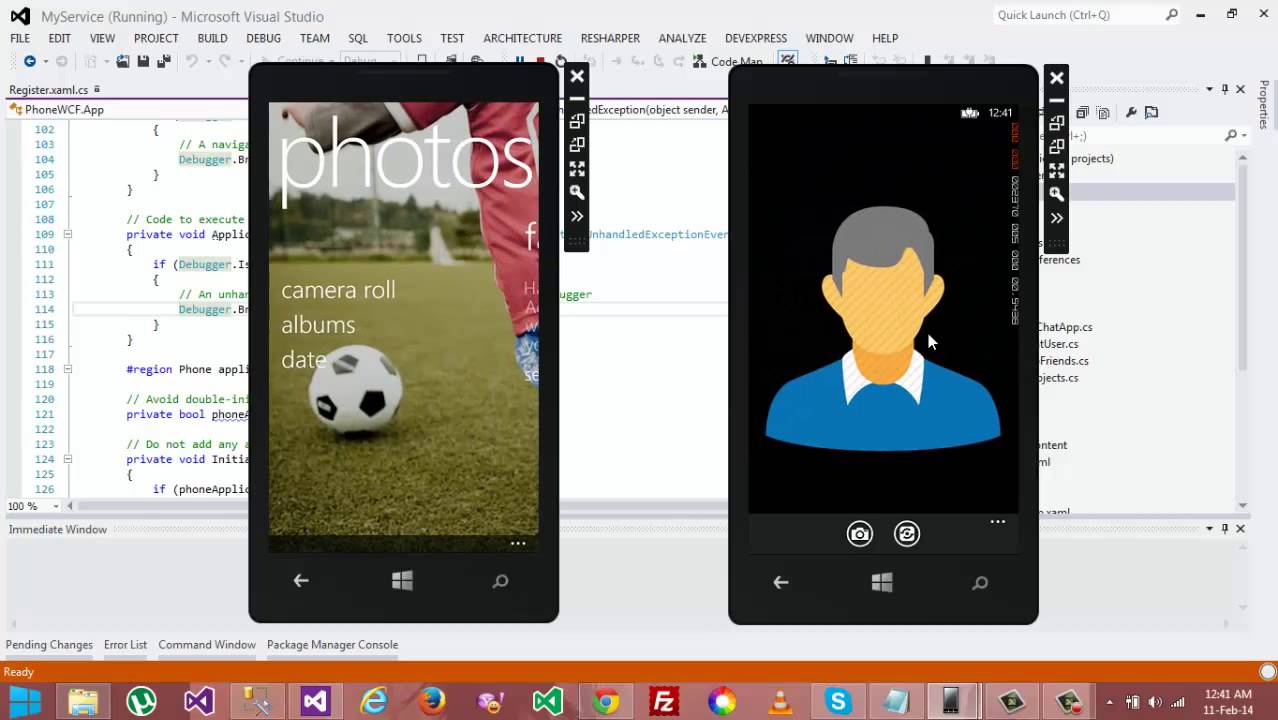The height and width of the screenshot is (720, 1278).
Task: Switch to Command Window tab
Action: 207,645
